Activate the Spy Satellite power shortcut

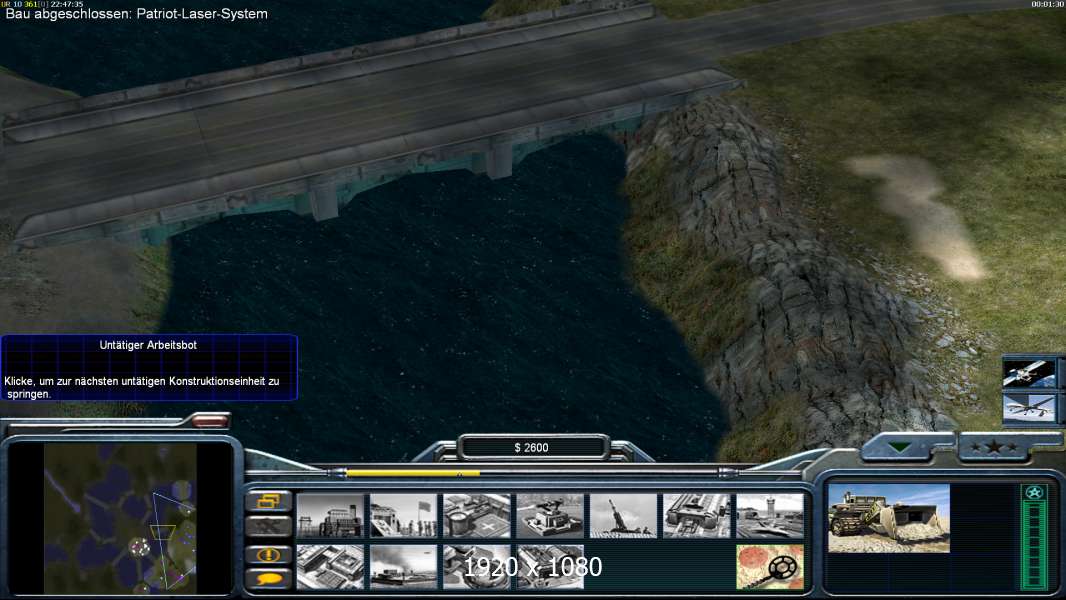coord(1029,374)
